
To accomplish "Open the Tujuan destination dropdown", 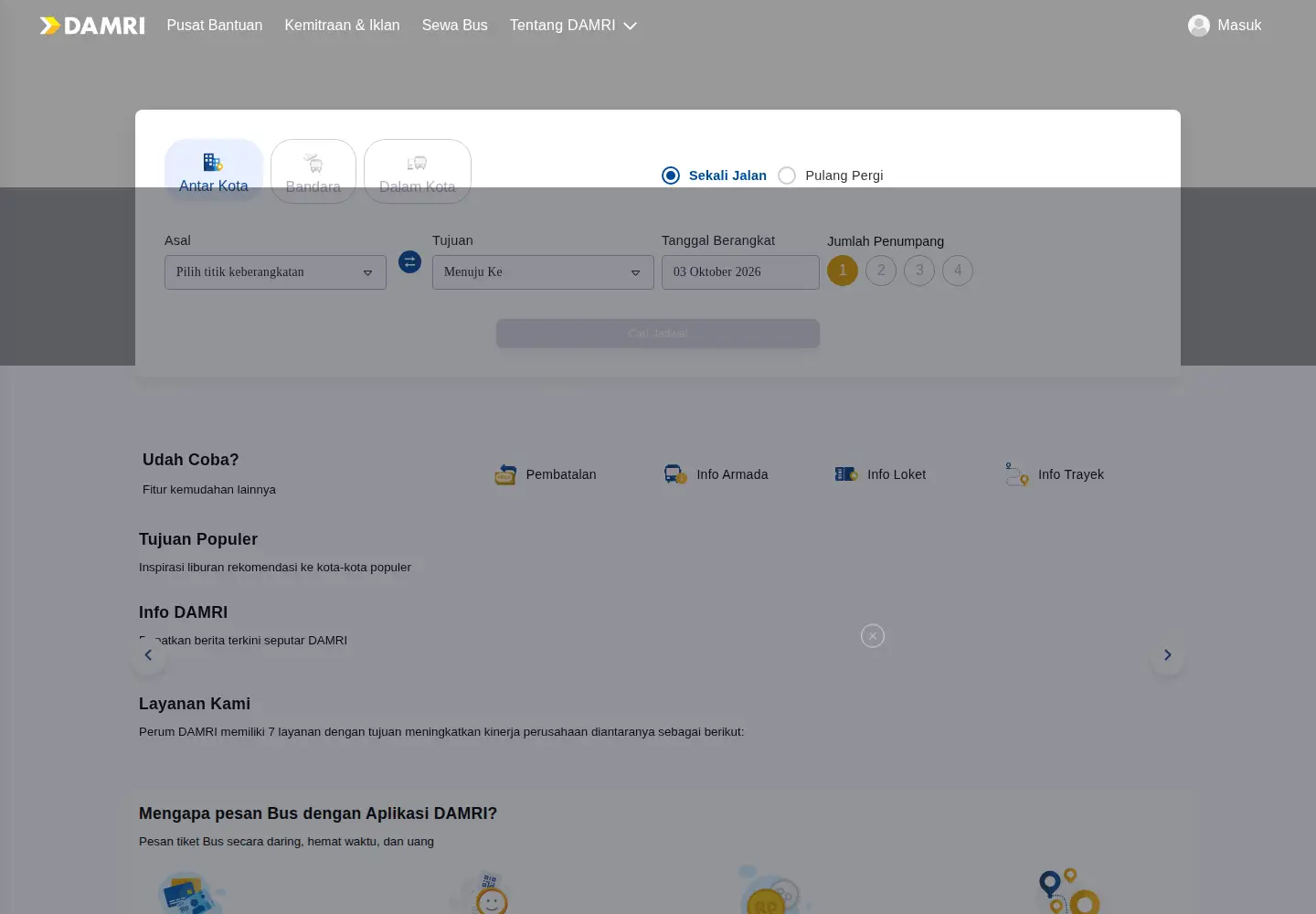I will 543,272.
